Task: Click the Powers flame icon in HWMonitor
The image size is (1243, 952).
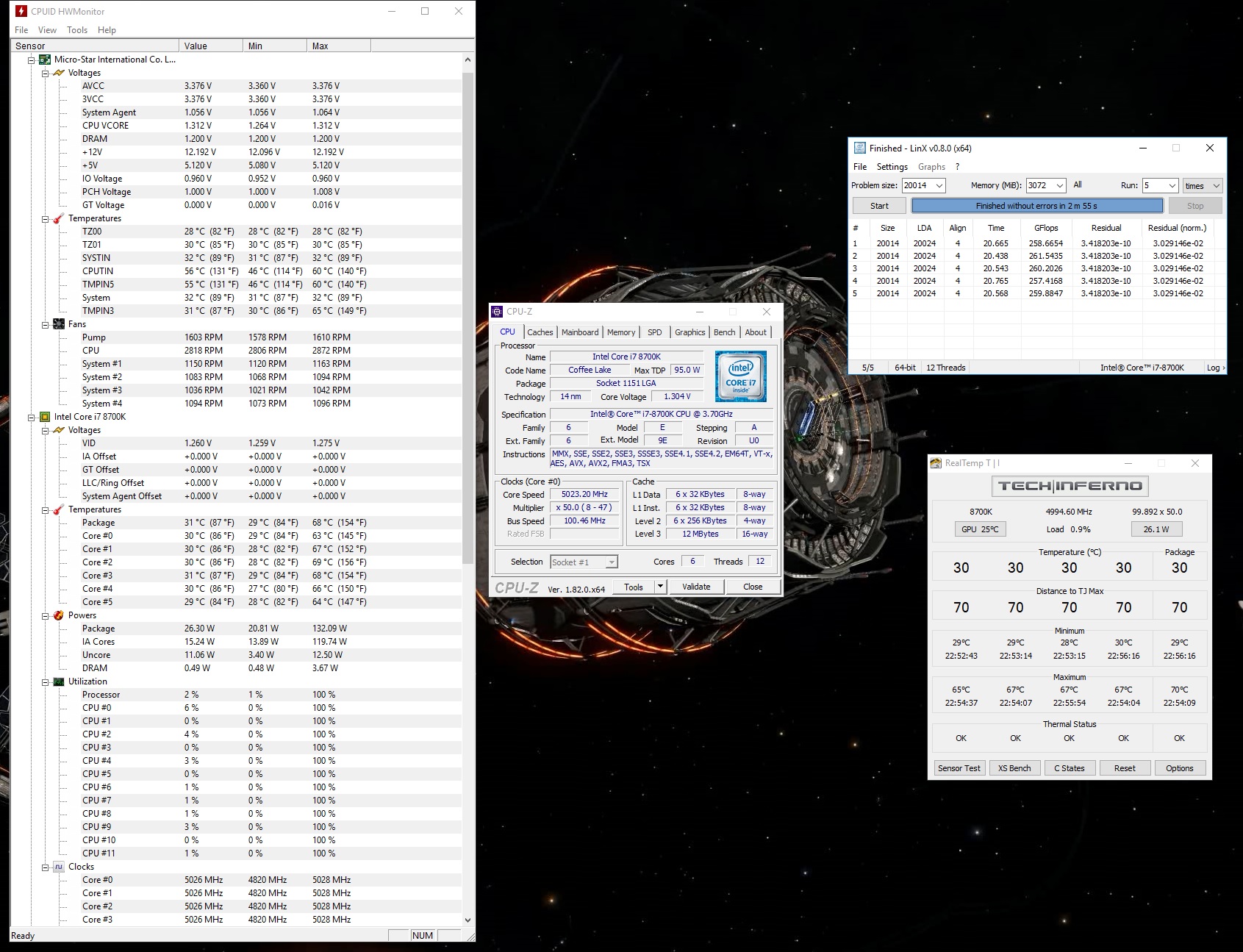Action: (59, 615)
